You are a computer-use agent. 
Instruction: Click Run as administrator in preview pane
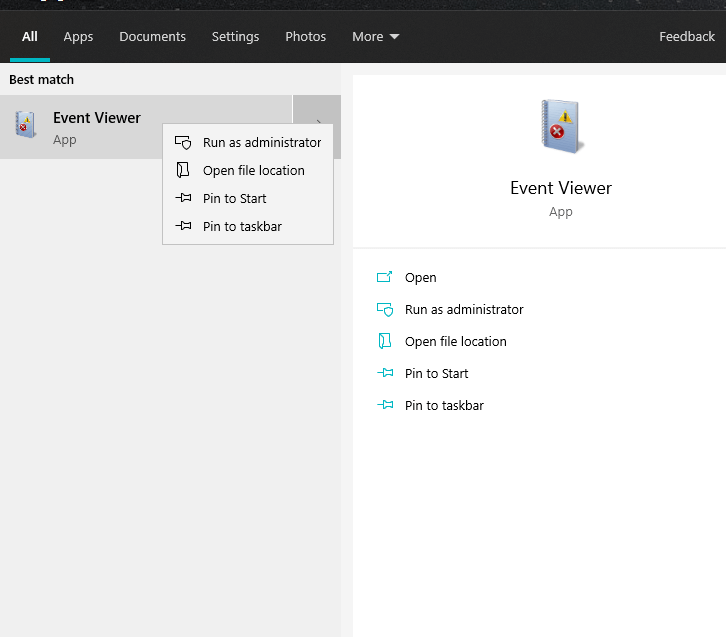pos(464,309)
